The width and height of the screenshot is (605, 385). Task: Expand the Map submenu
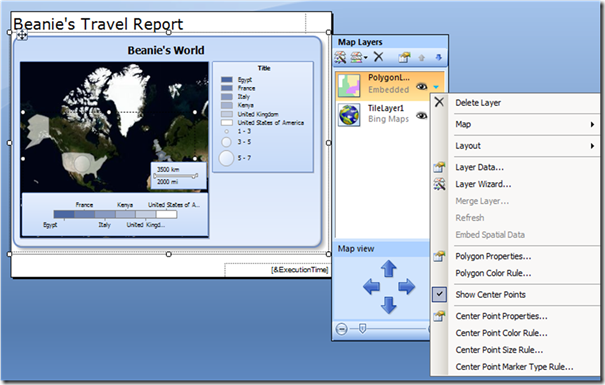[x=515, y=124]
